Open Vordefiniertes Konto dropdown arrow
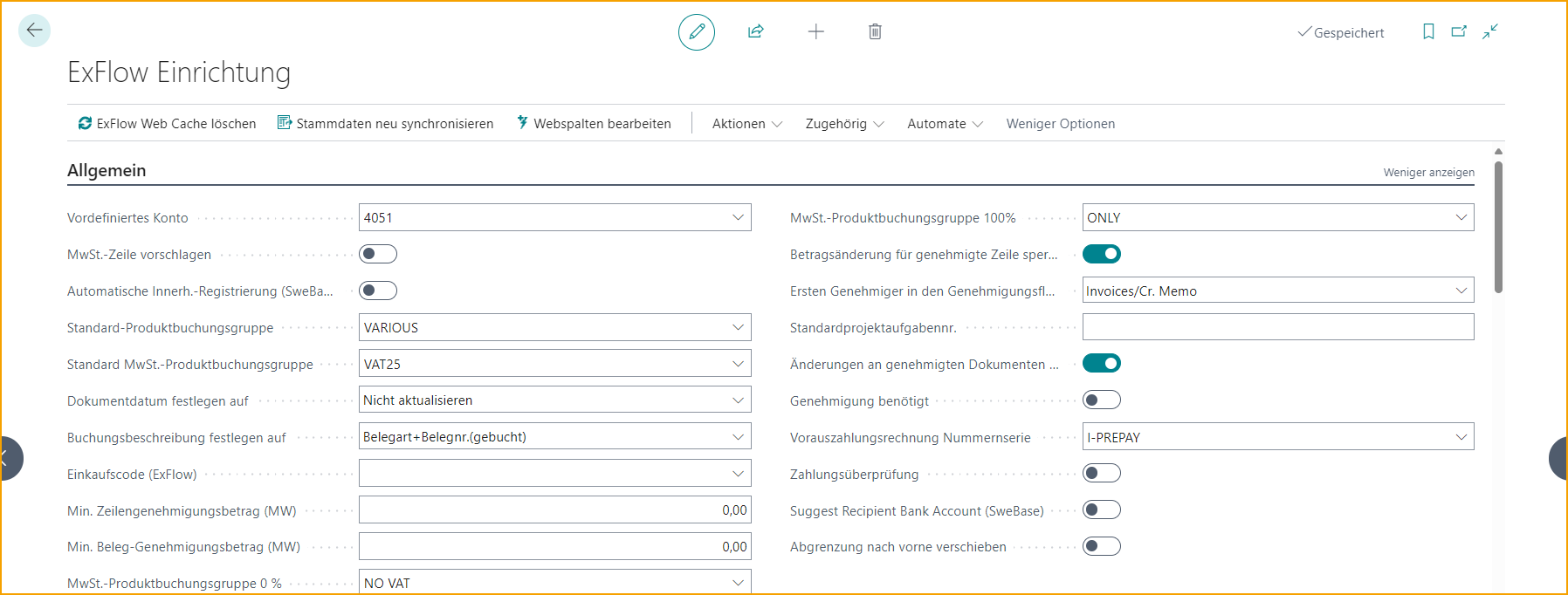 pos(738,217)
